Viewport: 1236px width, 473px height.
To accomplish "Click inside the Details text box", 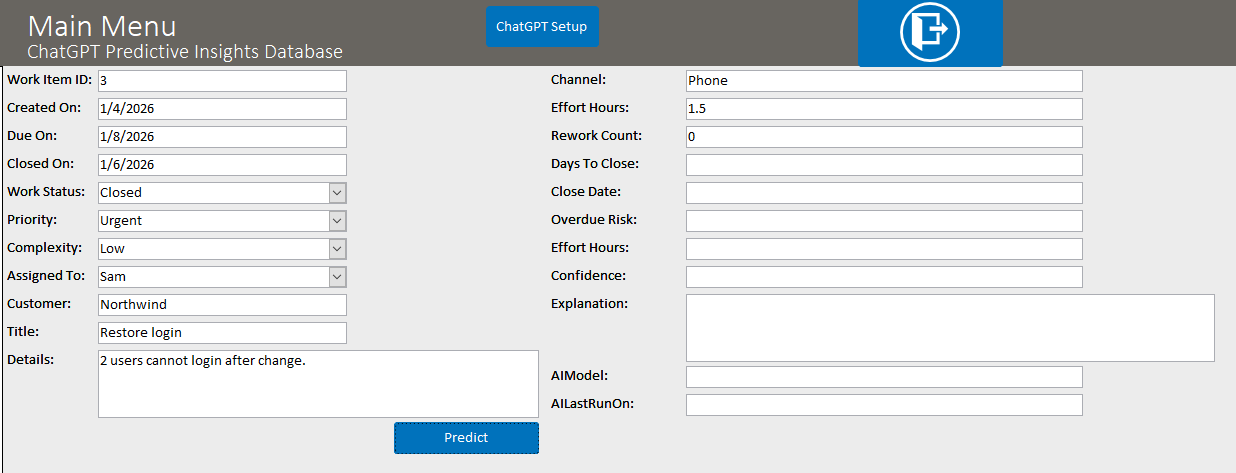I will point(318,384).
